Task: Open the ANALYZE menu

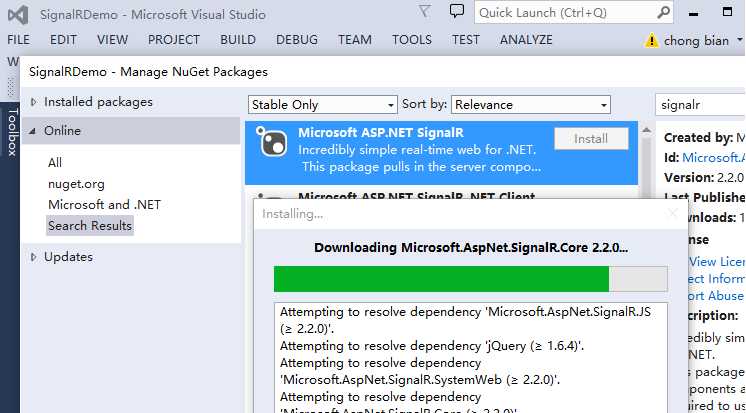Action: [x=526, y=40]
